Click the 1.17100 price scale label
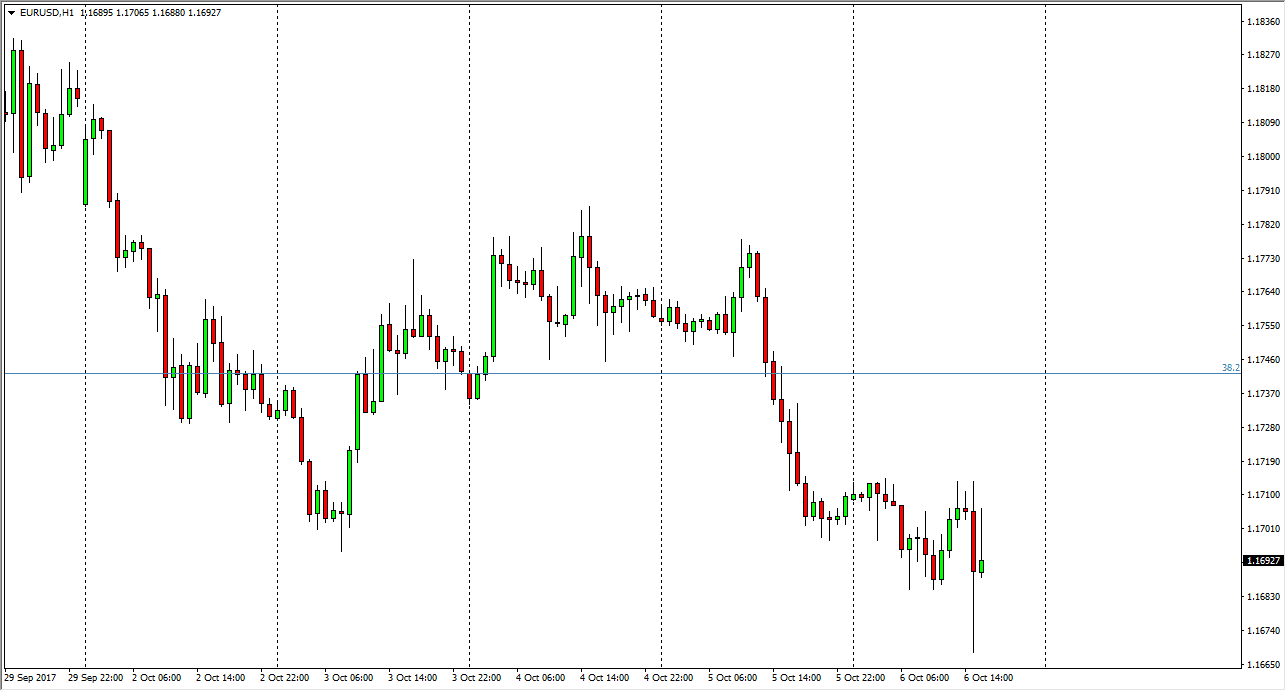 pyautogui.click(x=1263, y=495)
